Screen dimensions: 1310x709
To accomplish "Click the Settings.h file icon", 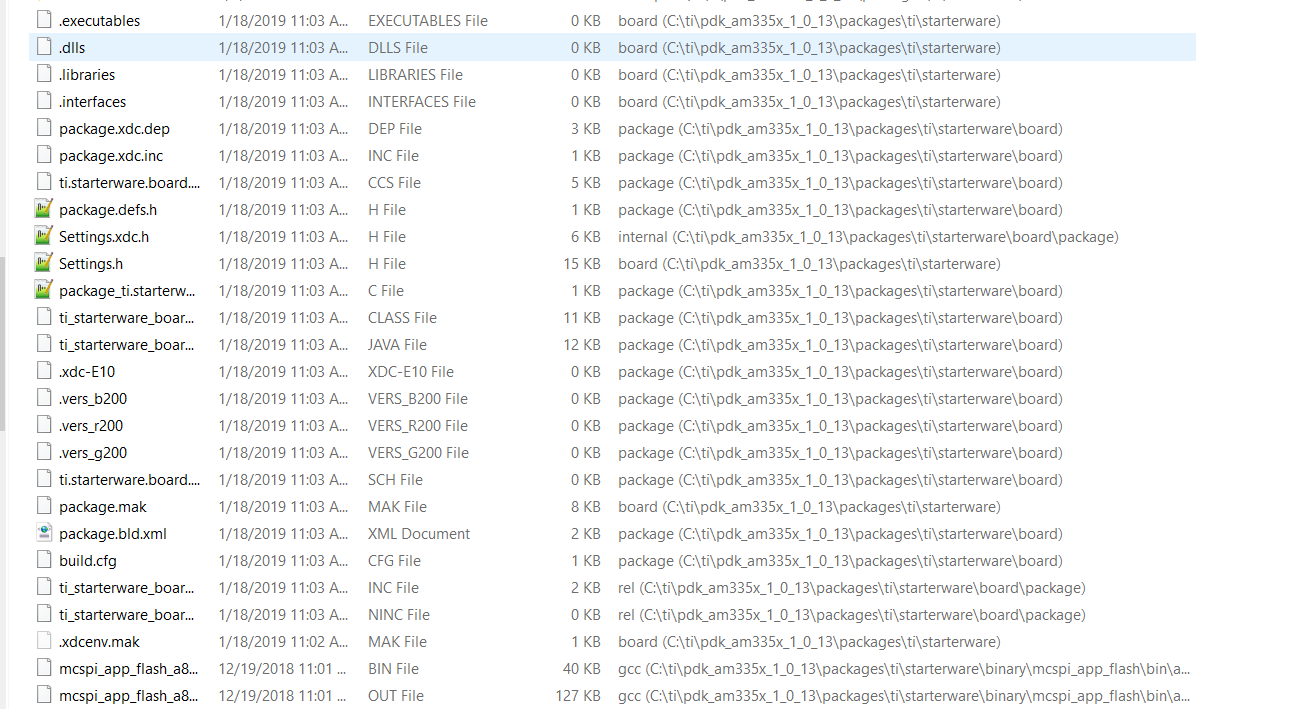I will pos(42,263).
